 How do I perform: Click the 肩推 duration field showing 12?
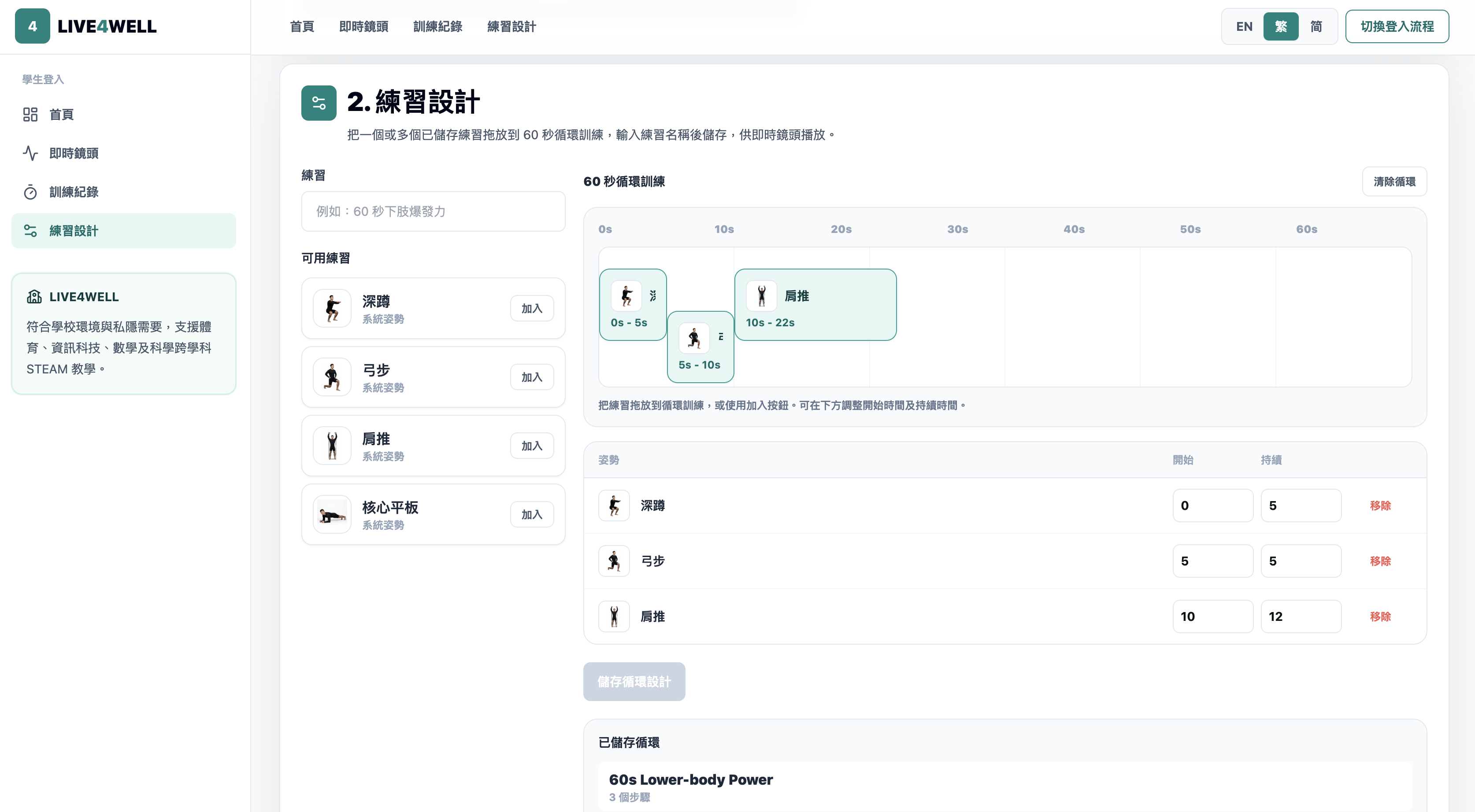1301,617
